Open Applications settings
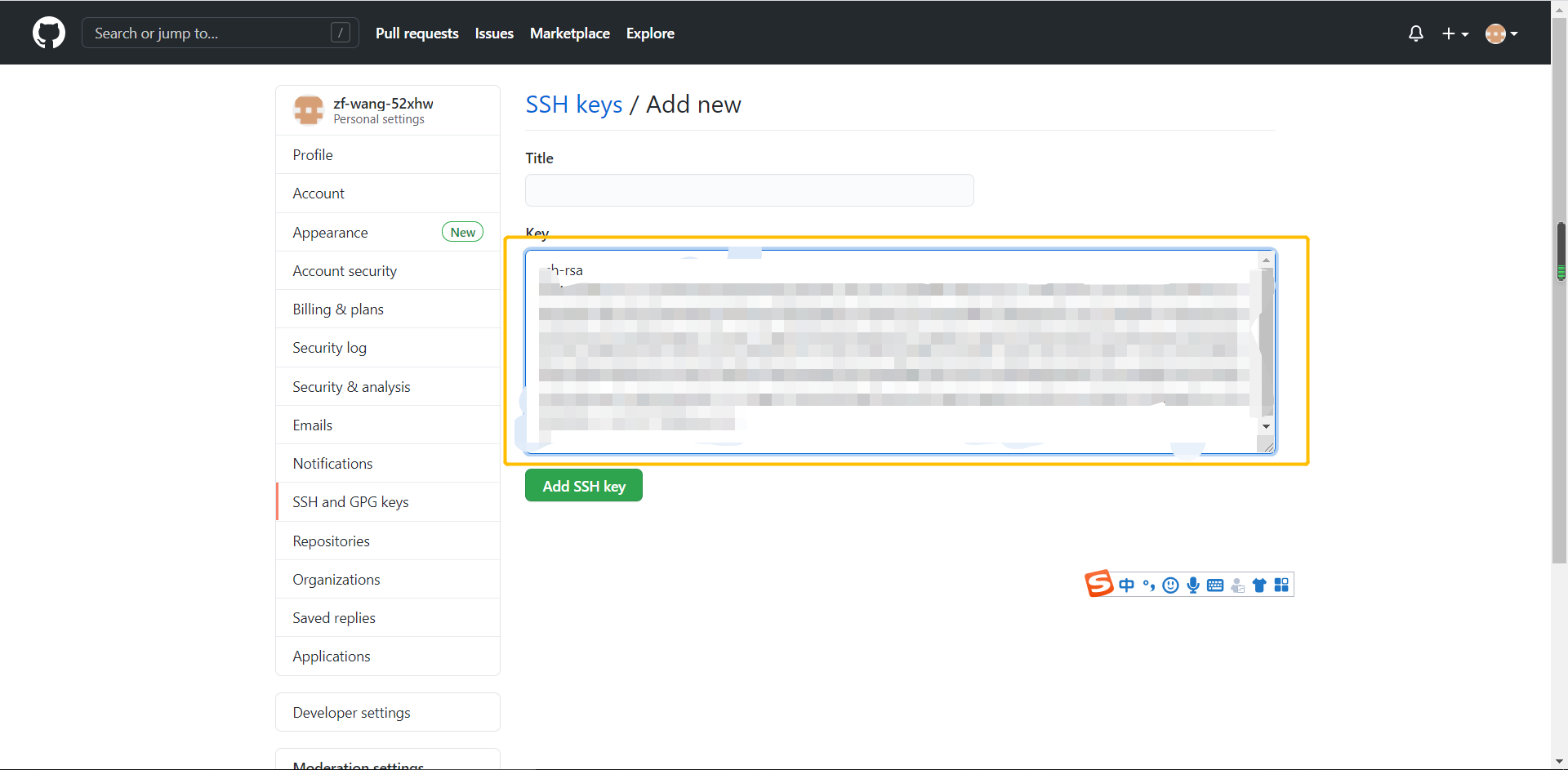This screenshot has width=1568, height=770. tap(388, 656)
